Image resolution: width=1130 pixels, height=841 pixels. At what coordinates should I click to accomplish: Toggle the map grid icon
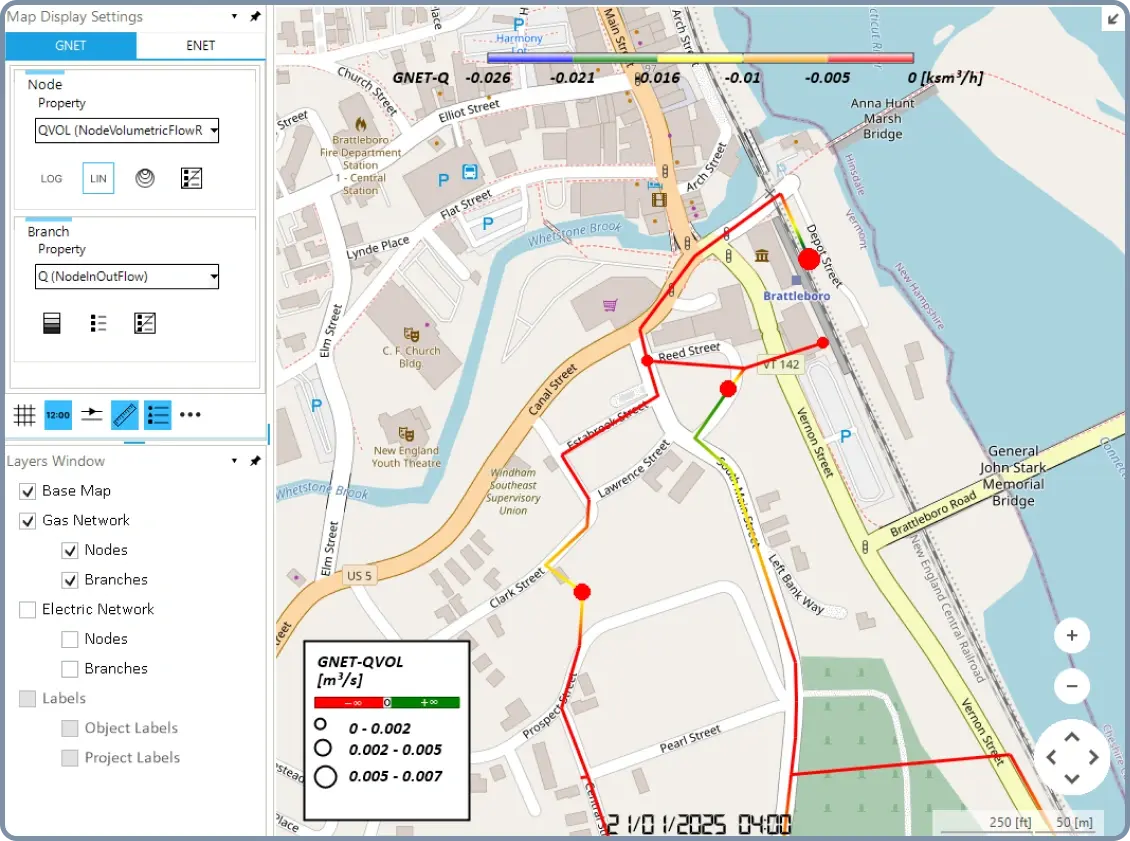coord(25,414)
